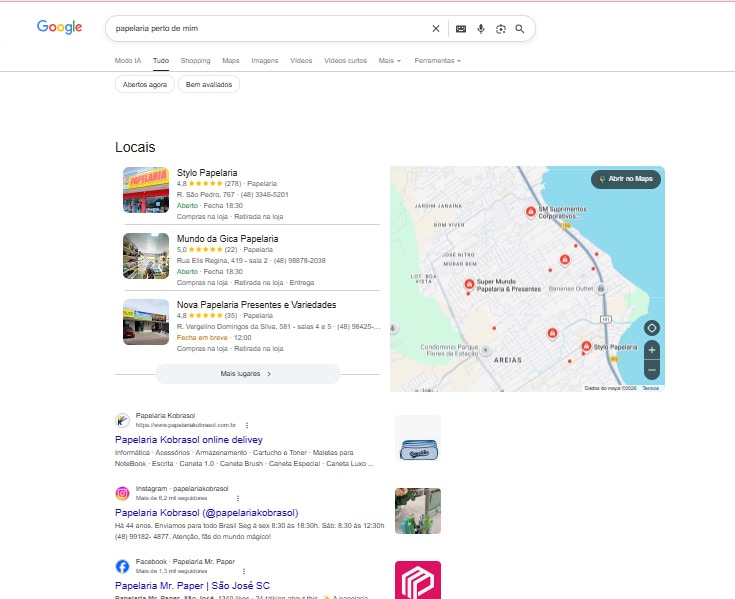Start voice search with the microphone
Viewport: 735px width, 599px height.
pos(480,29)
